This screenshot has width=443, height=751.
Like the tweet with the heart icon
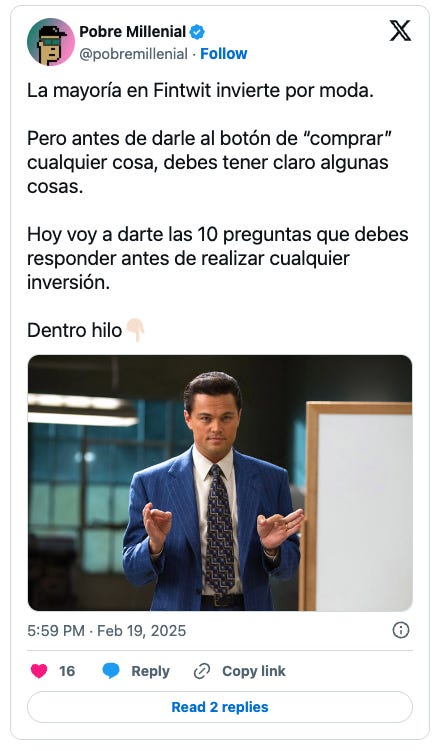pos(39,671)
